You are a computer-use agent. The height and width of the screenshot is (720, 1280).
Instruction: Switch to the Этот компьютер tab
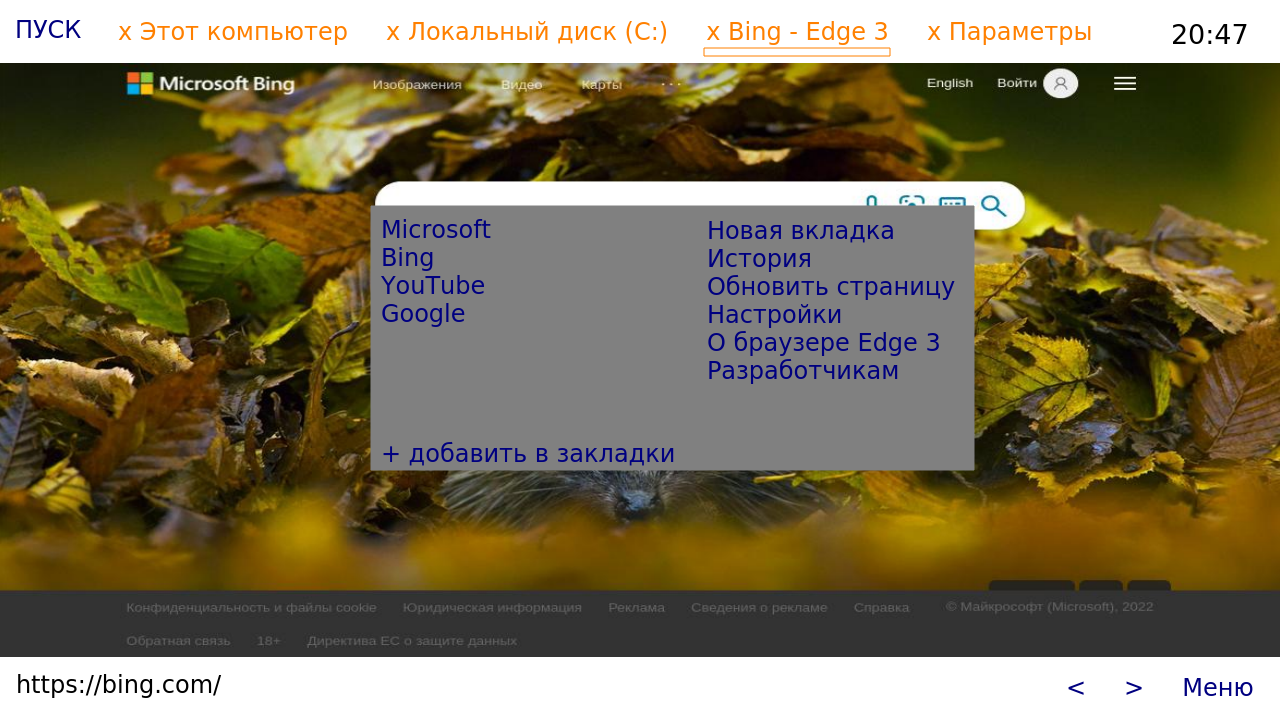coord(233,32)
